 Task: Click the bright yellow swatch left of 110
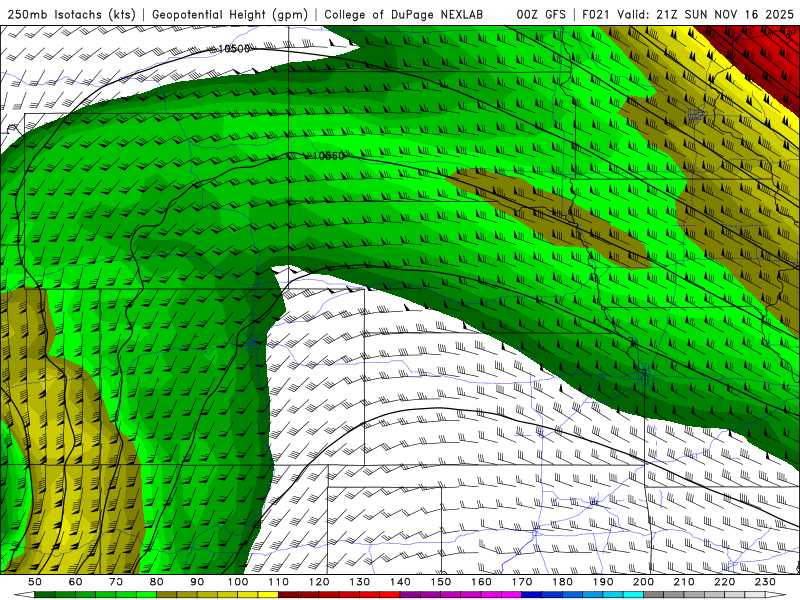tap(268, 595)
